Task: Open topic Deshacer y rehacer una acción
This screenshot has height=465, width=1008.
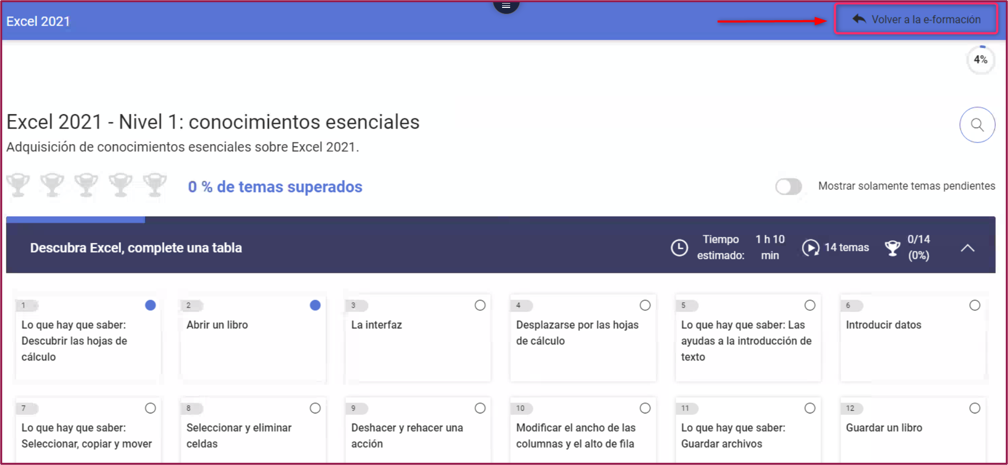Action: [x=418, y=430]
